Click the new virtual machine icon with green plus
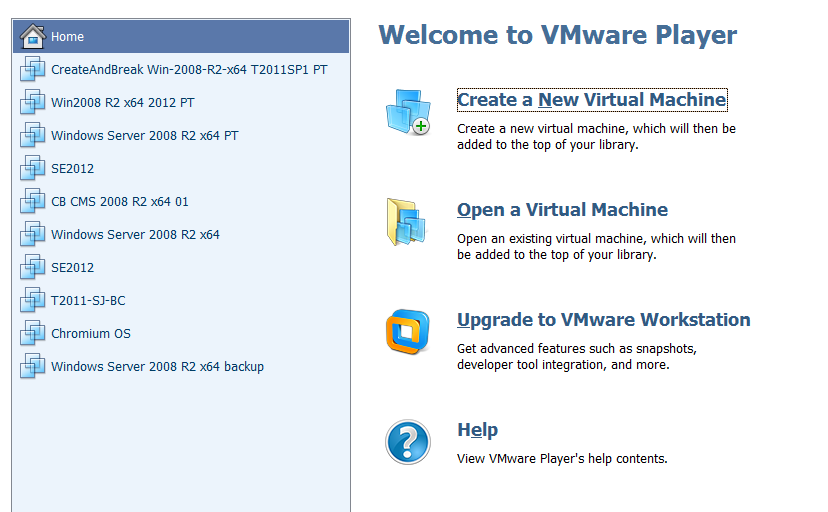This screenshot has width=828, height=512. [407, 112]
